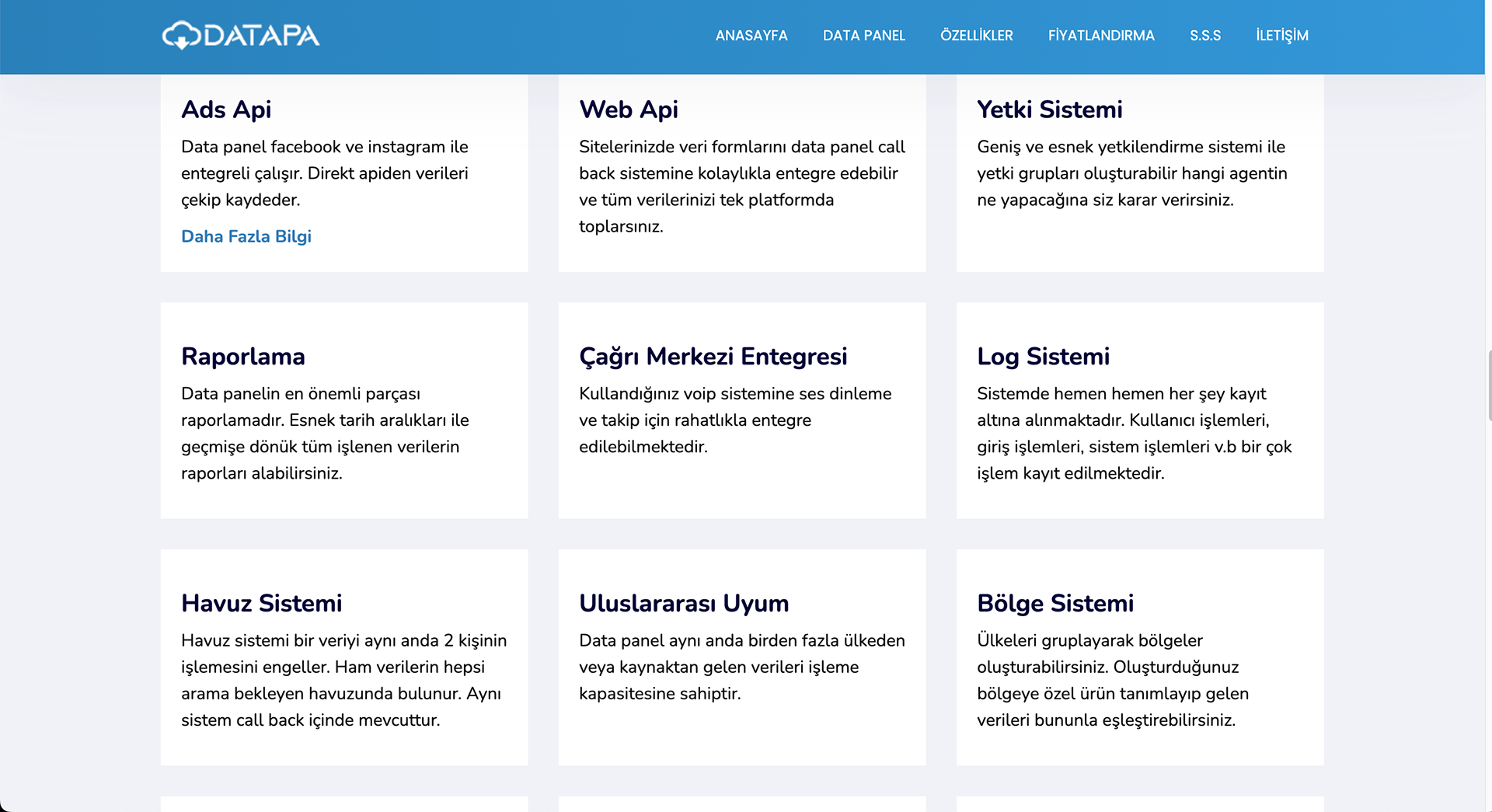Click the Log Sistemi heading
The height and width of the screenshot is (812, 1492).
1044,357
